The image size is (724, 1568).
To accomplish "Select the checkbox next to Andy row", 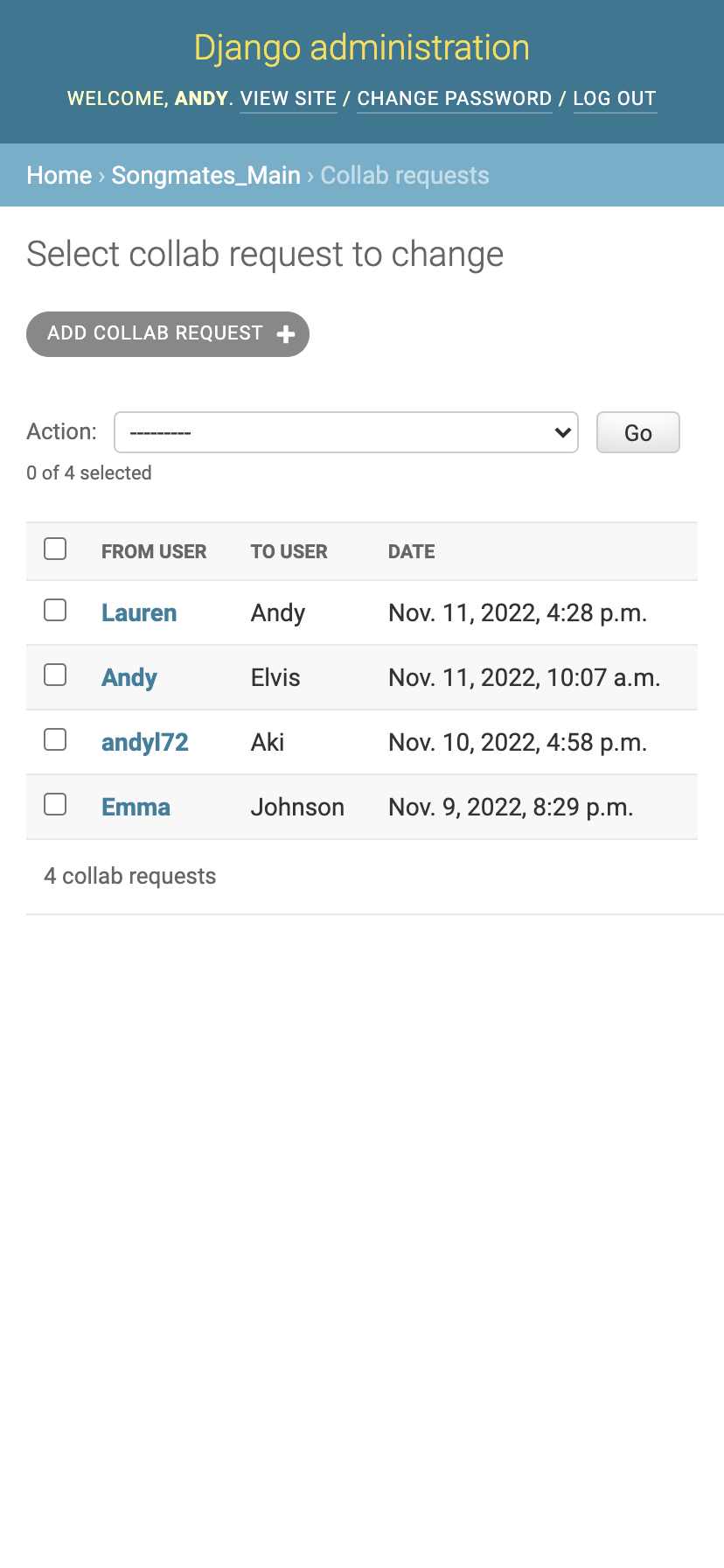I will pyautogui.click(x=55, y=675).
